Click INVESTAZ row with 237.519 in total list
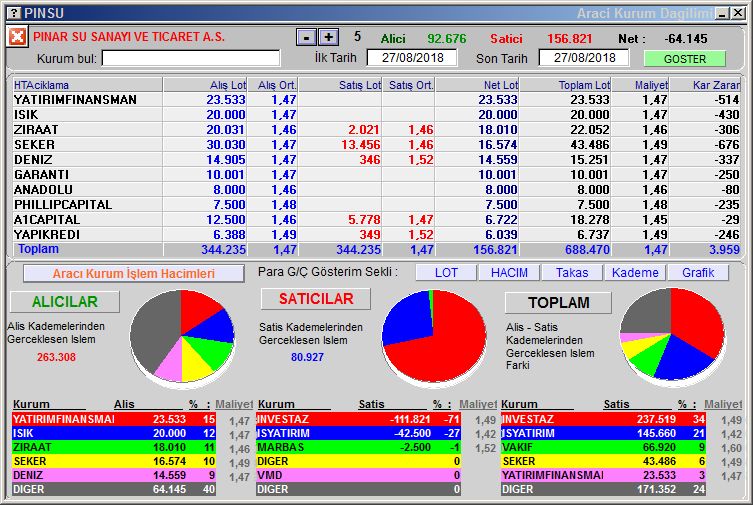 tap(603, 419)
